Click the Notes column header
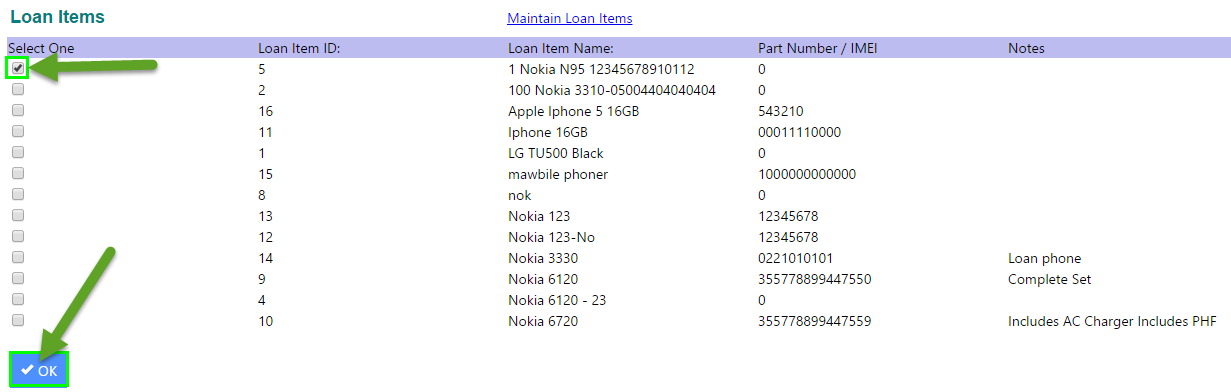The width and height of the screenshot is (1231, 392). tap(1027, 48)
